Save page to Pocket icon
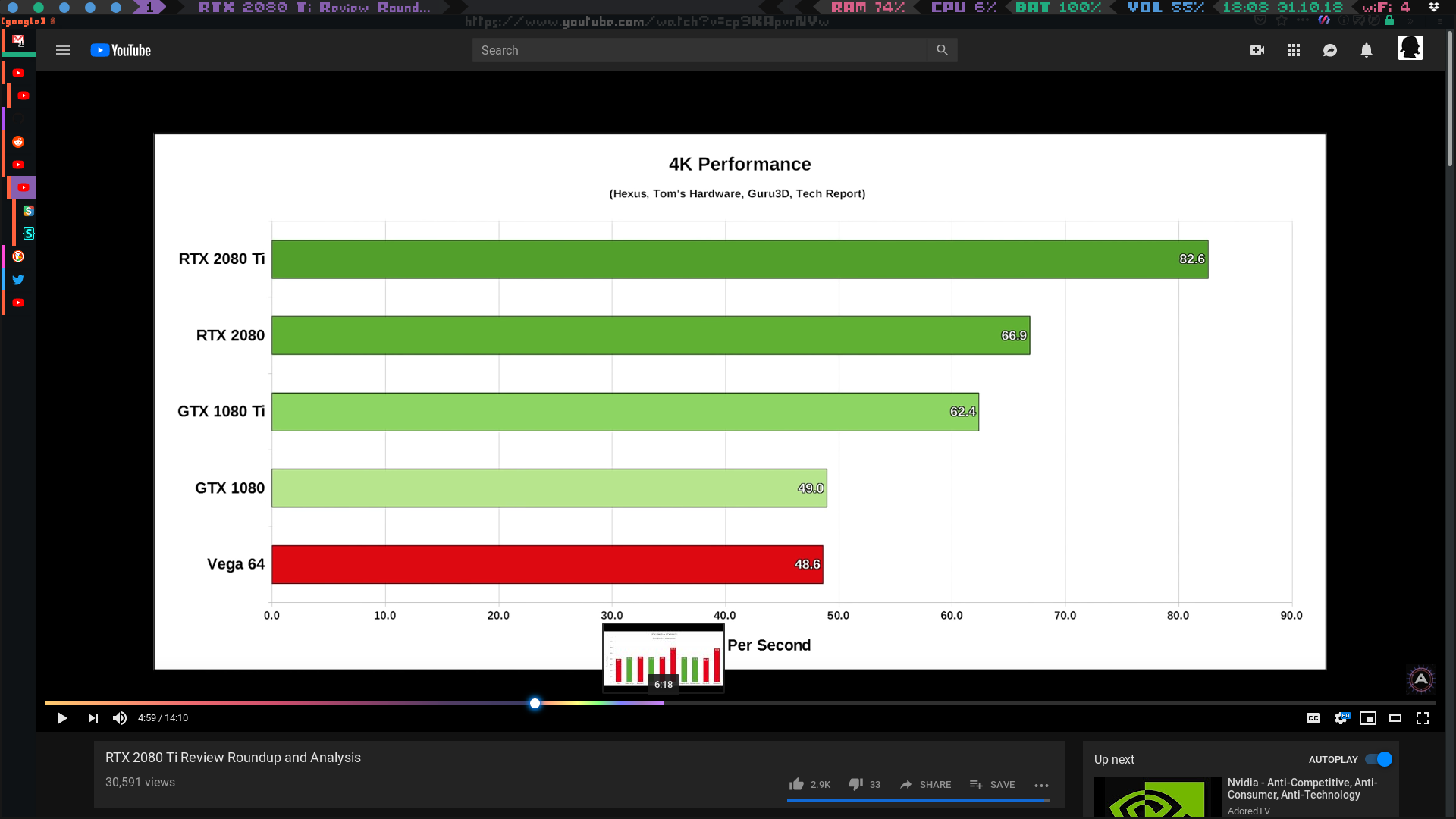The image size is (1456, 819). (1260, 20)
